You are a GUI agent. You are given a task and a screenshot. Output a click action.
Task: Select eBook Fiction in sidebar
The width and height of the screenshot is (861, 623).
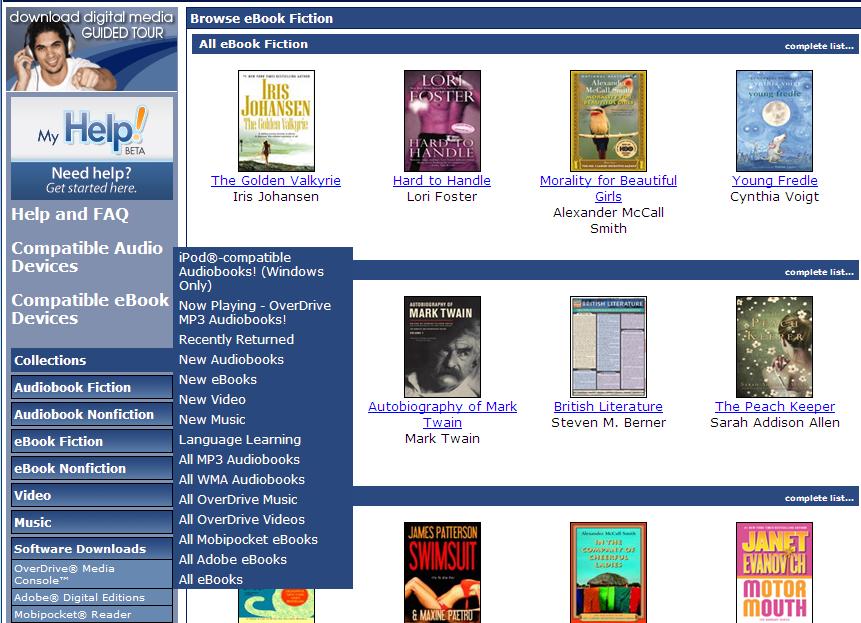pyautogui.click(x=92, y=441)
